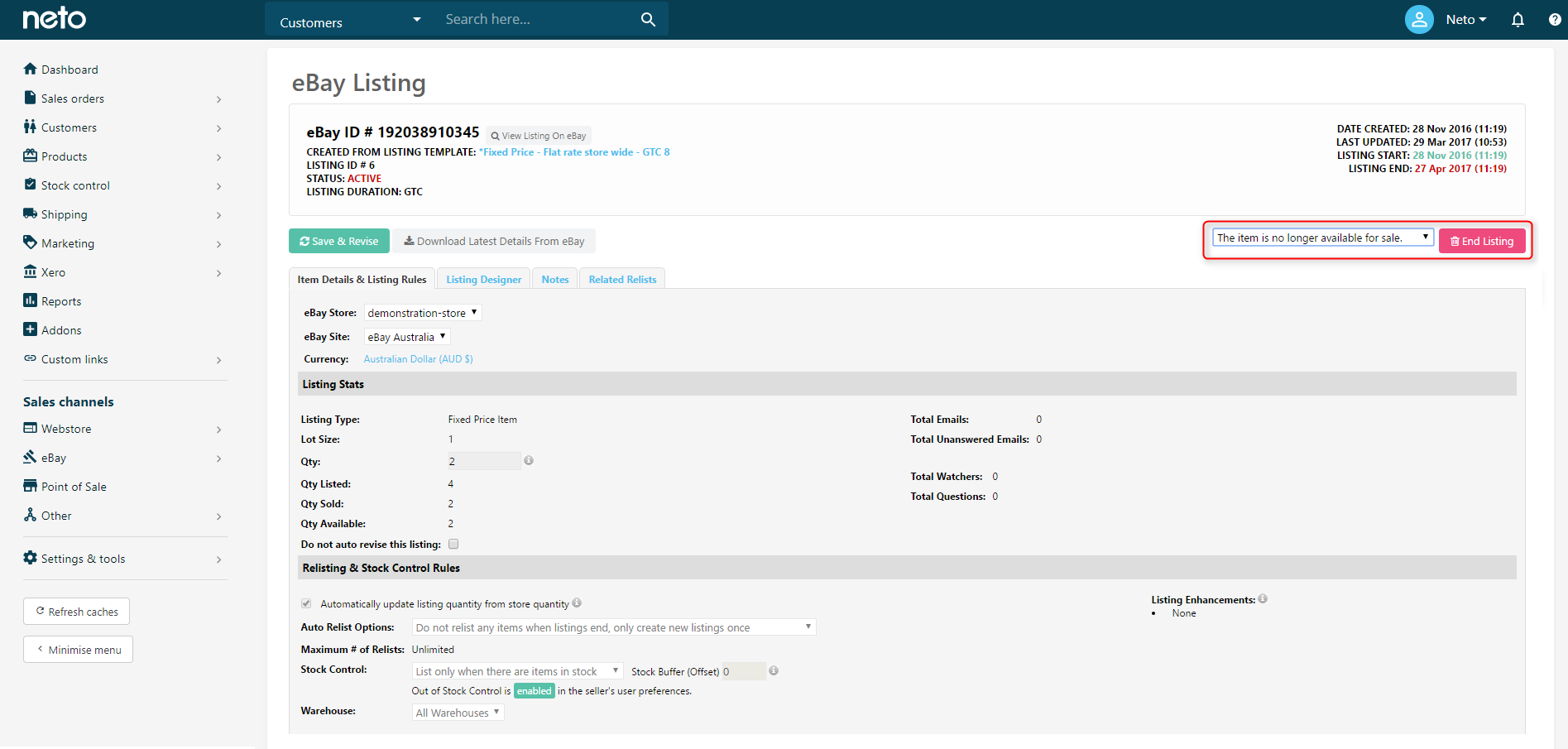1568x749 pixels.
Task: Open the notifications bell
Action: click(x=1518, y=20)
